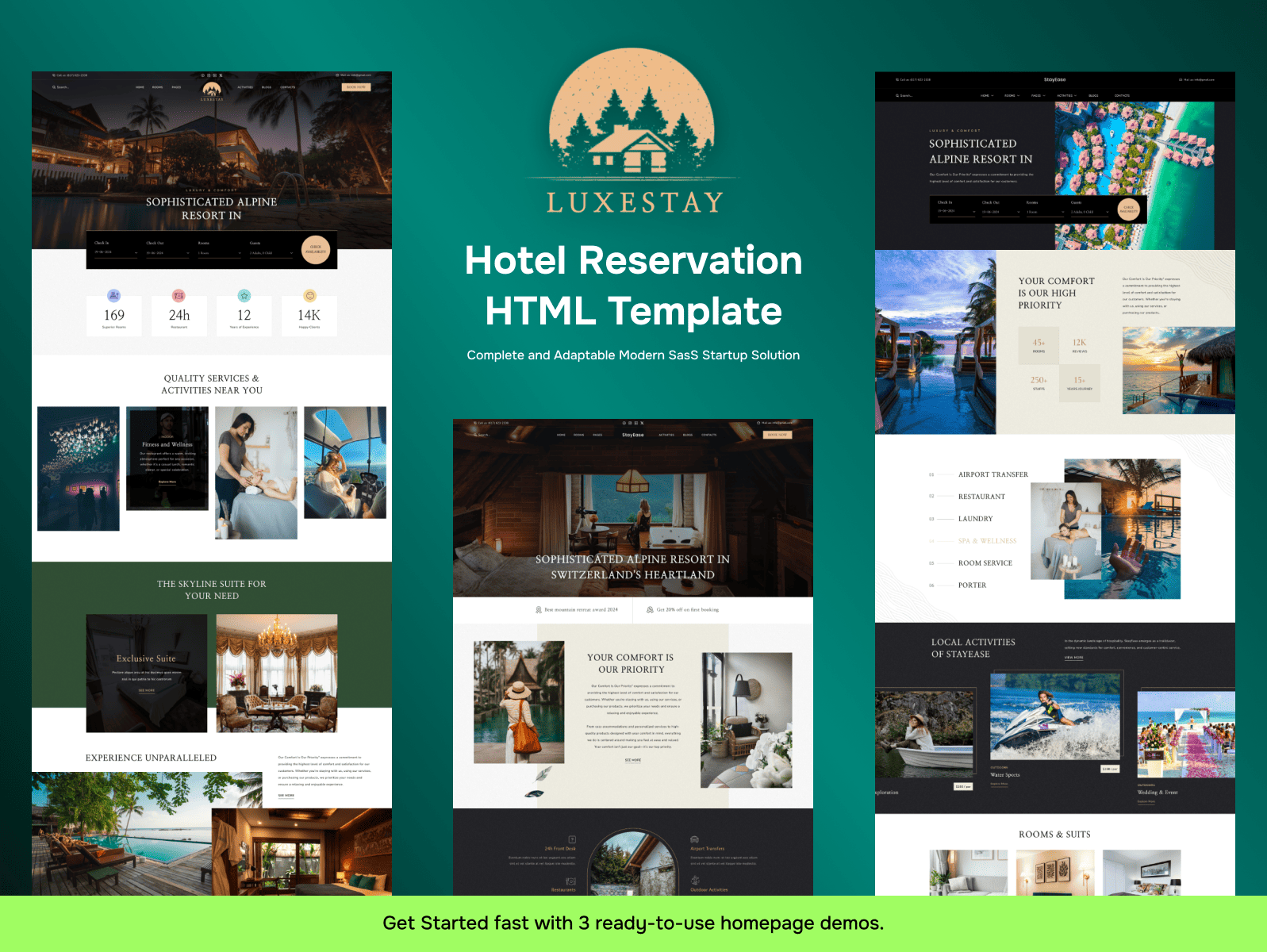Click the 'Experience Unparalleled' heading
This screenshot has height=952, width=1267.
[x=151, y=758]
